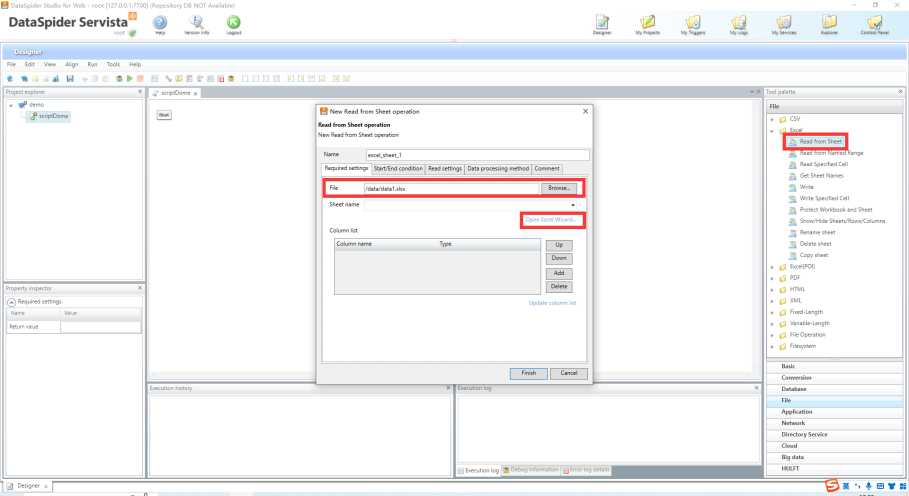The image size is (909, 496).
Task: Click the Save floppy disk toolbar icon
Action: pos(70,78)
